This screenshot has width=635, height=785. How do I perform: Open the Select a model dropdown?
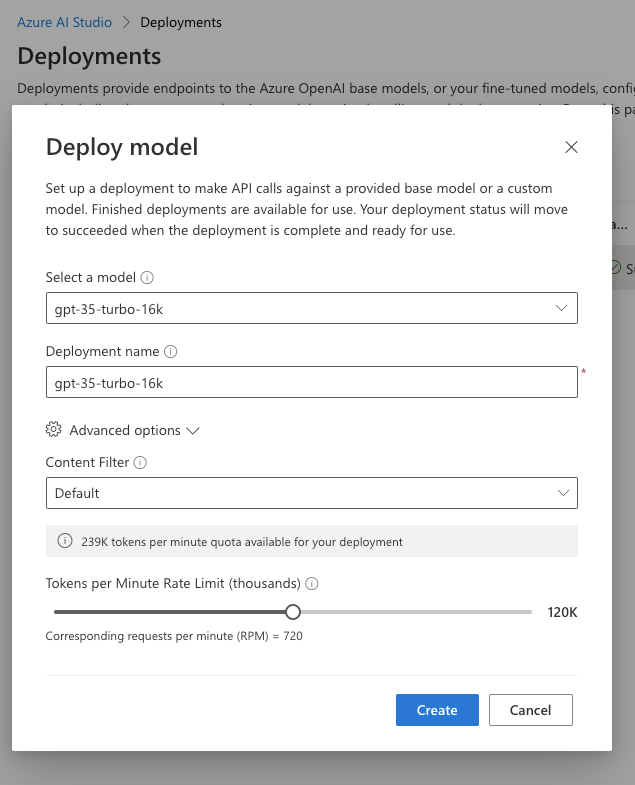click(x=311, y=308)
